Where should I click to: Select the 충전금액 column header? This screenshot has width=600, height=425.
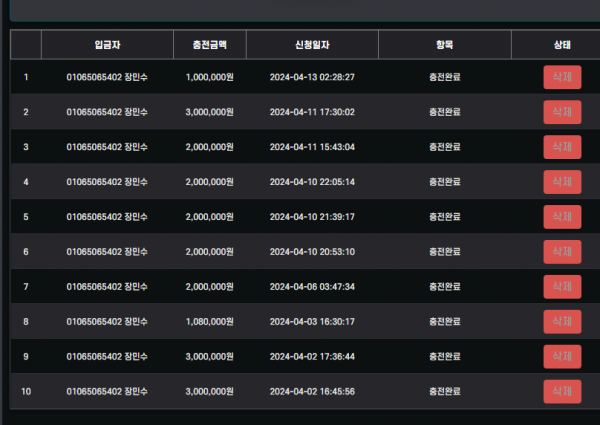pos(209,45)
